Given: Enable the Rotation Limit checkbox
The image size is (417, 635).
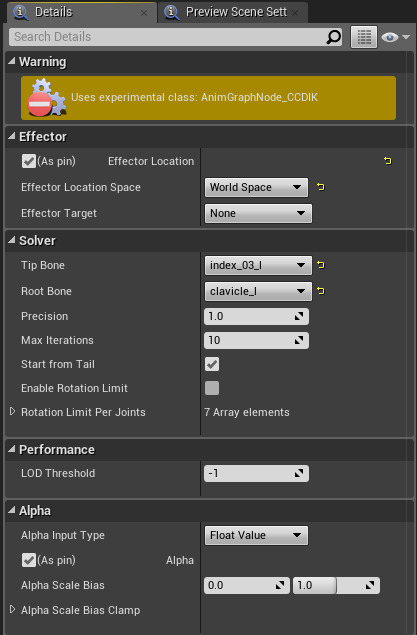Looking at the screenshot, I should tap(212, 388).
